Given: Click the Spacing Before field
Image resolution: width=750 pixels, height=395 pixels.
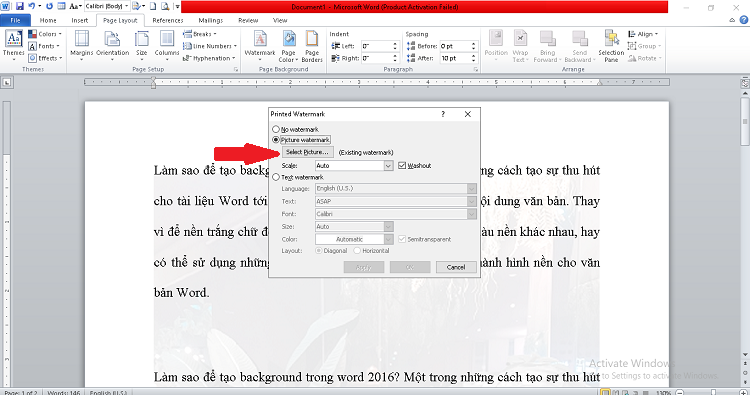Looking at the screenshot, I should pyautogui.click(x=458, y=46).
